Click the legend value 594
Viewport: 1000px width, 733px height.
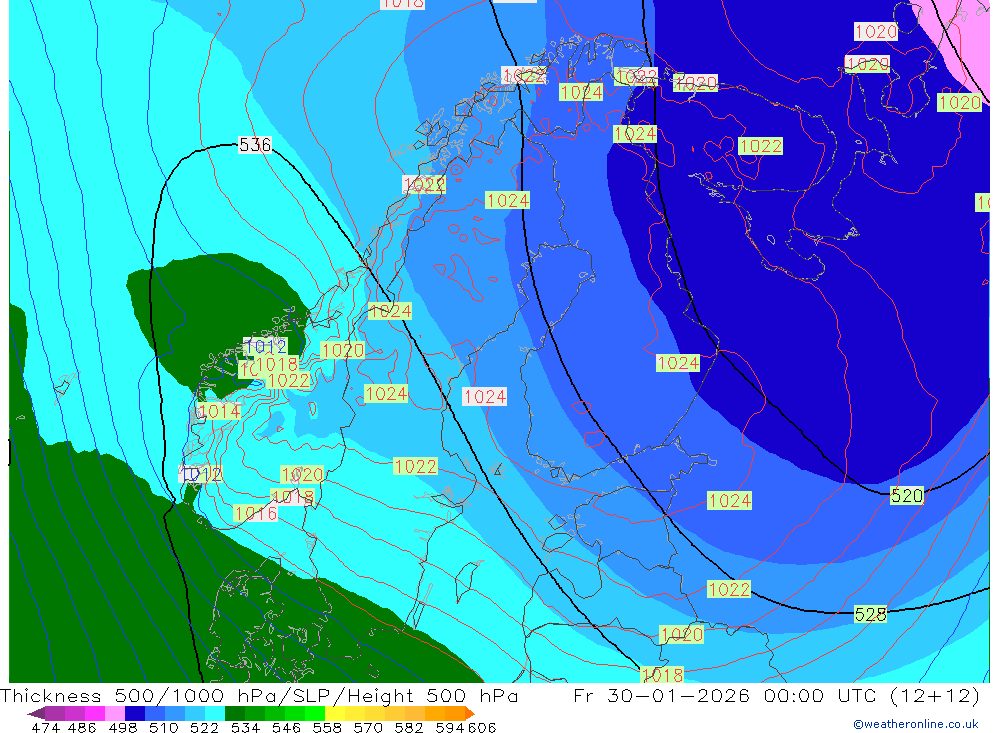449,727
